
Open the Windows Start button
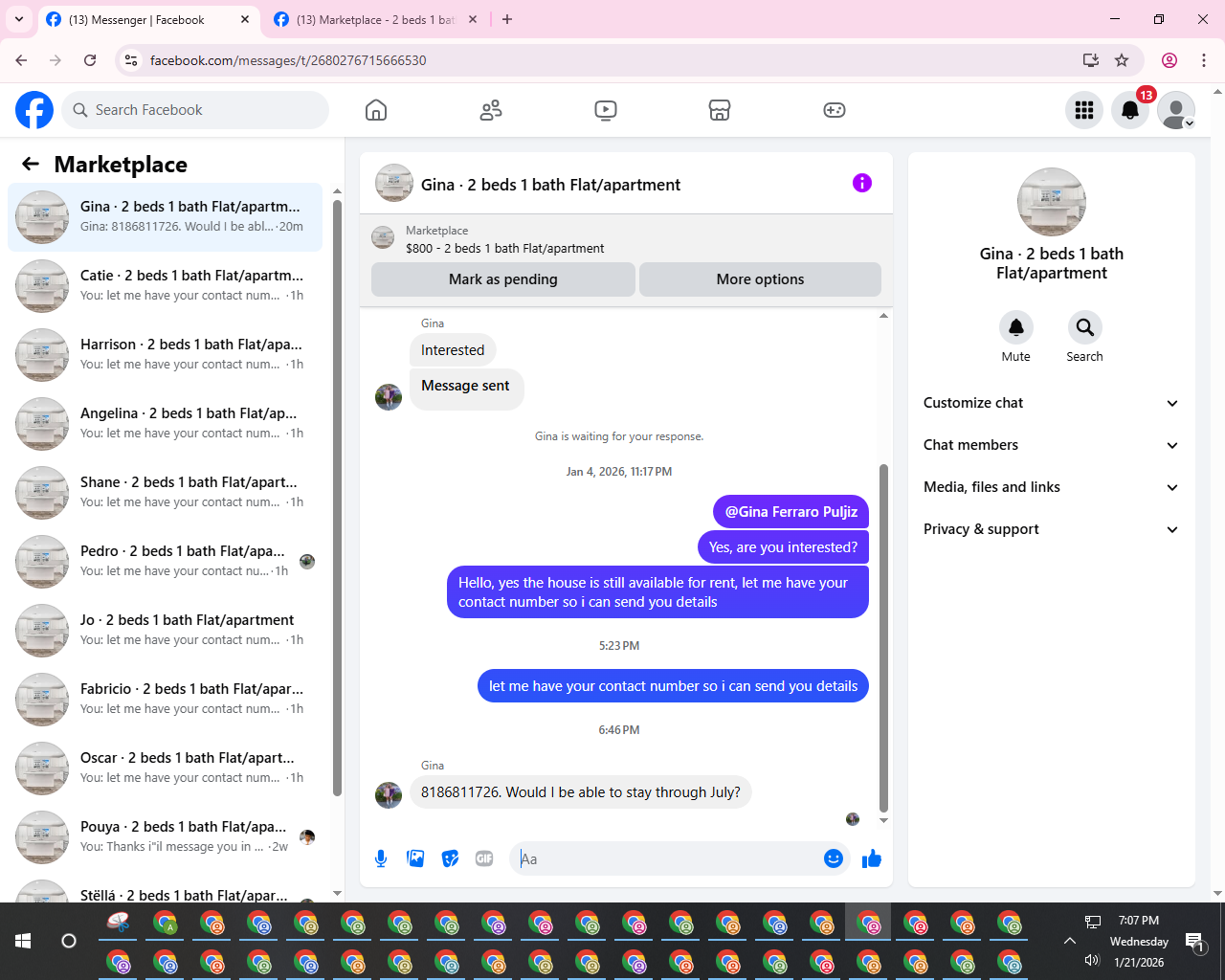[x=23, y=941]
